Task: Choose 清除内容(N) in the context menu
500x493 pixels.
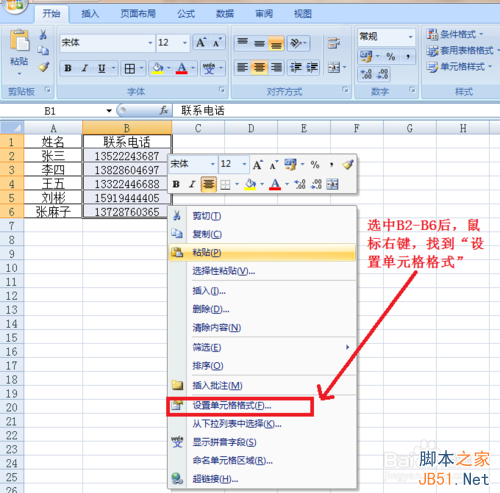Action: pos(262,328)
